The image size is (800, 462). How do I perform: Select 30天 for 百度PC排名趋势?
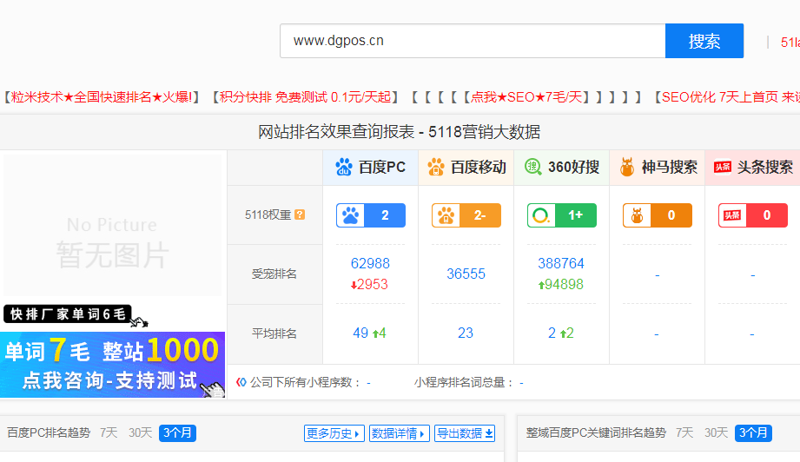pyautogui.click(x=141, y=433)
